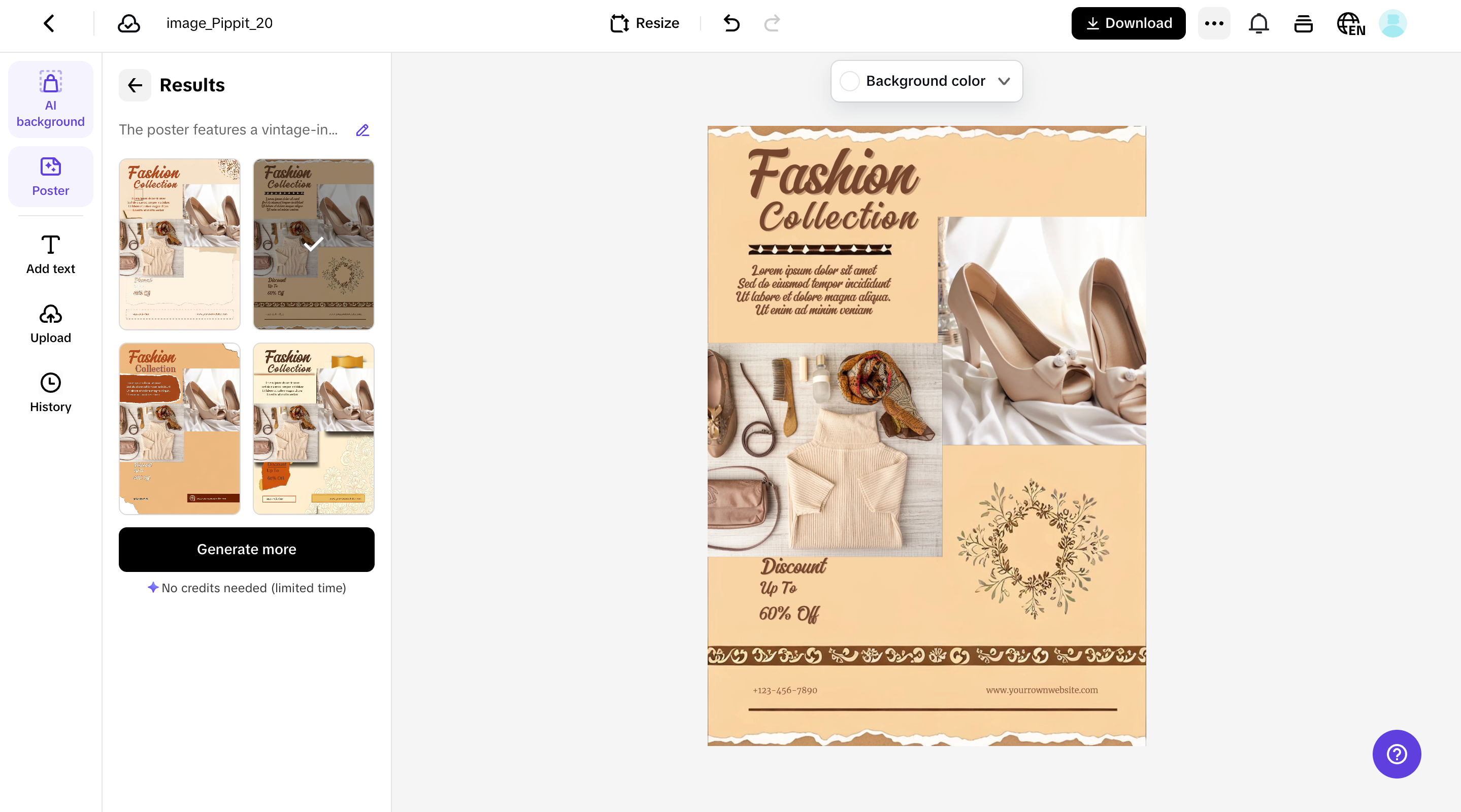Open the notifications bell

pos(1258,23)
